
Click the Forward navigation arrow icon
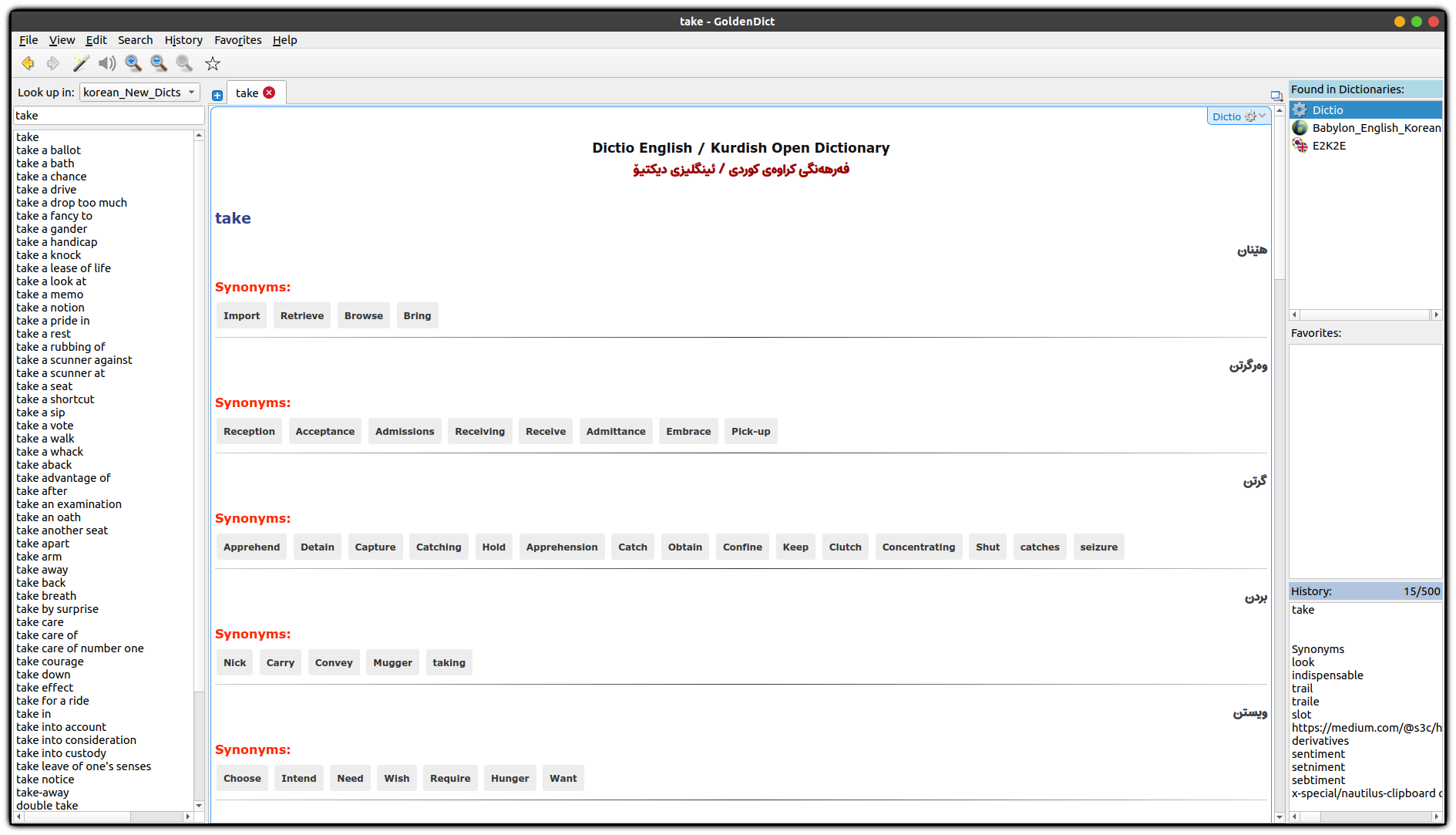coord(53,63)
